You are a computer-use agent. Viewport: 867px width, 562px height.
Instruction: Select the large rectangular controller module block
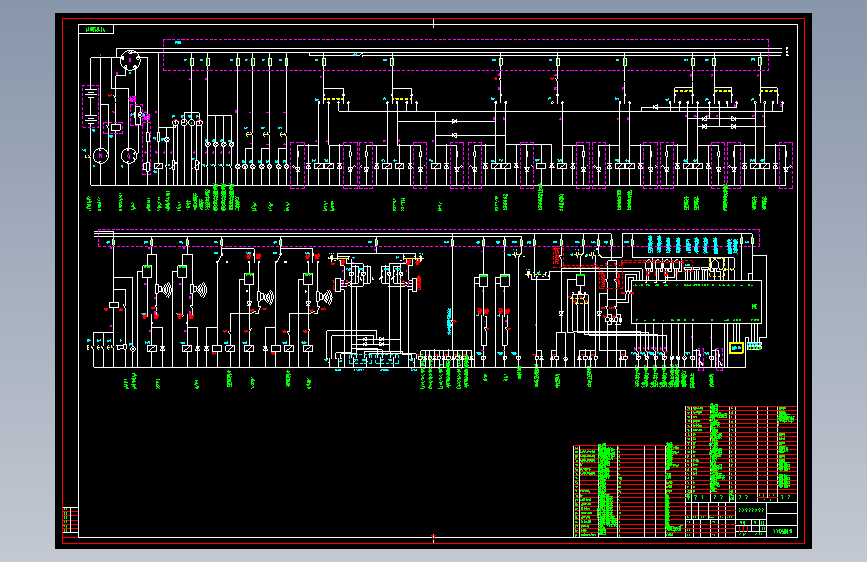point(697,302)
